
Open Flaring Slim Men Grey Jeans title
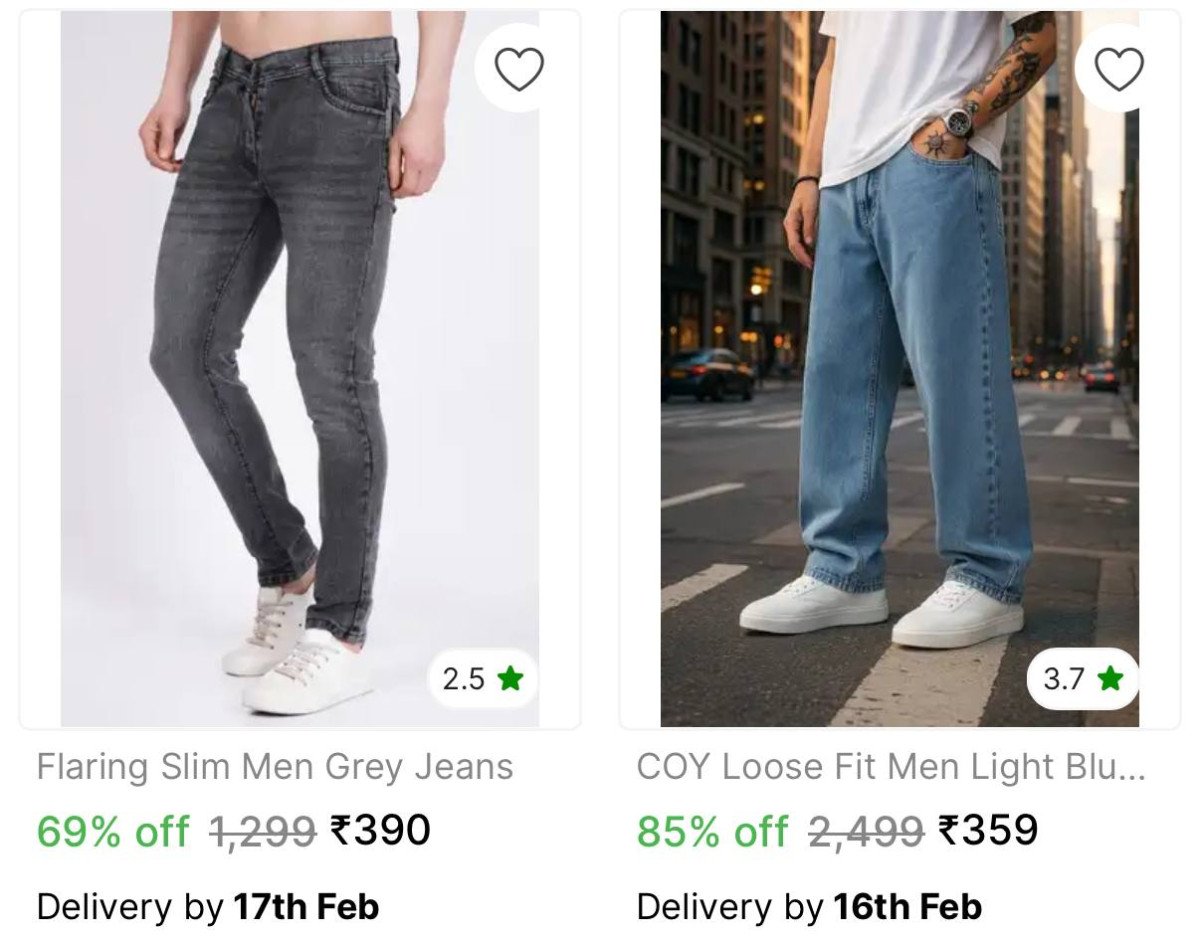[x=275, y=767]
